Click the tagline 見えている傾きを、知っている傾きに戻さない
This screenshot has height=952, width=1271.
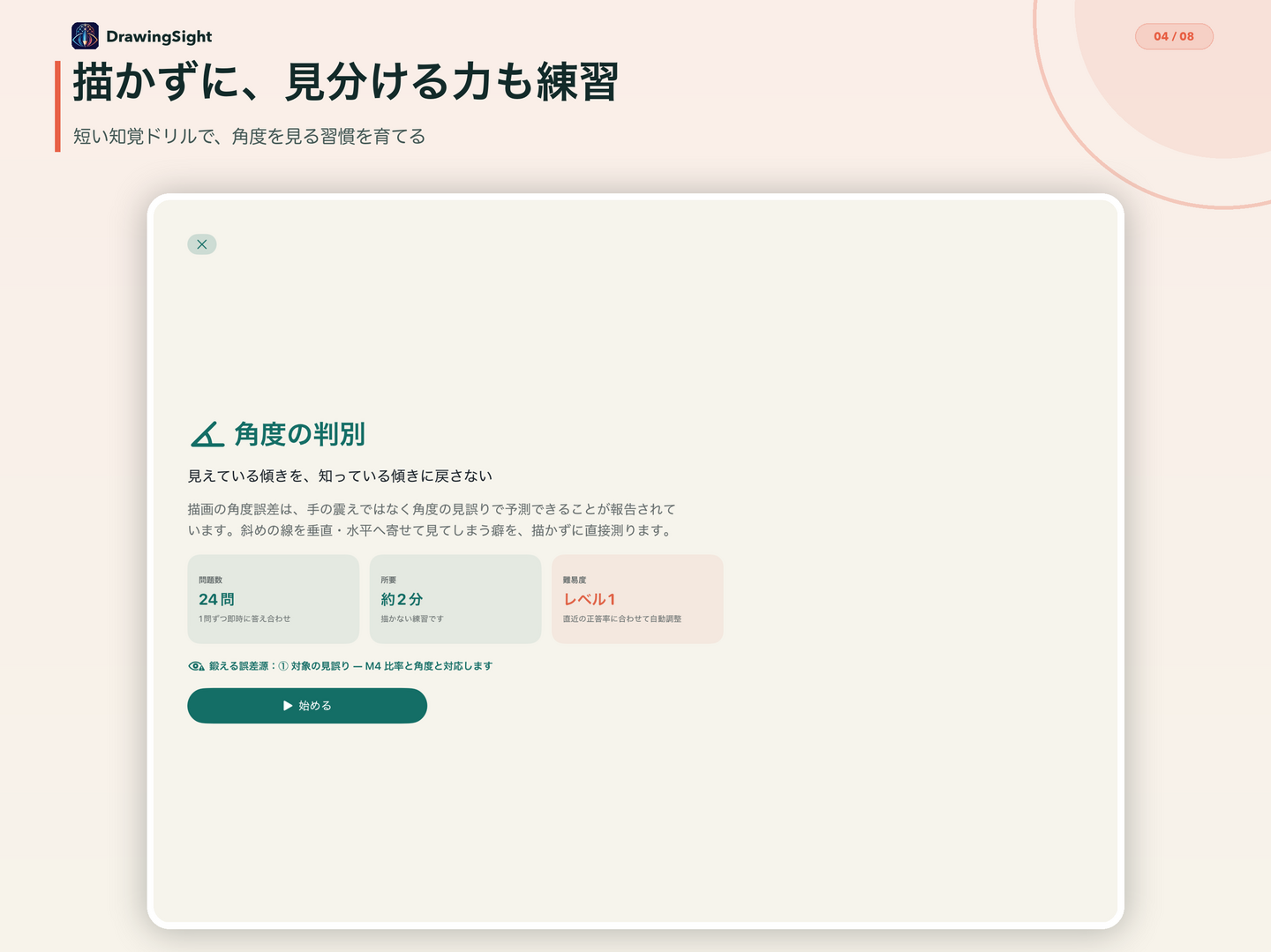(340, 476)
